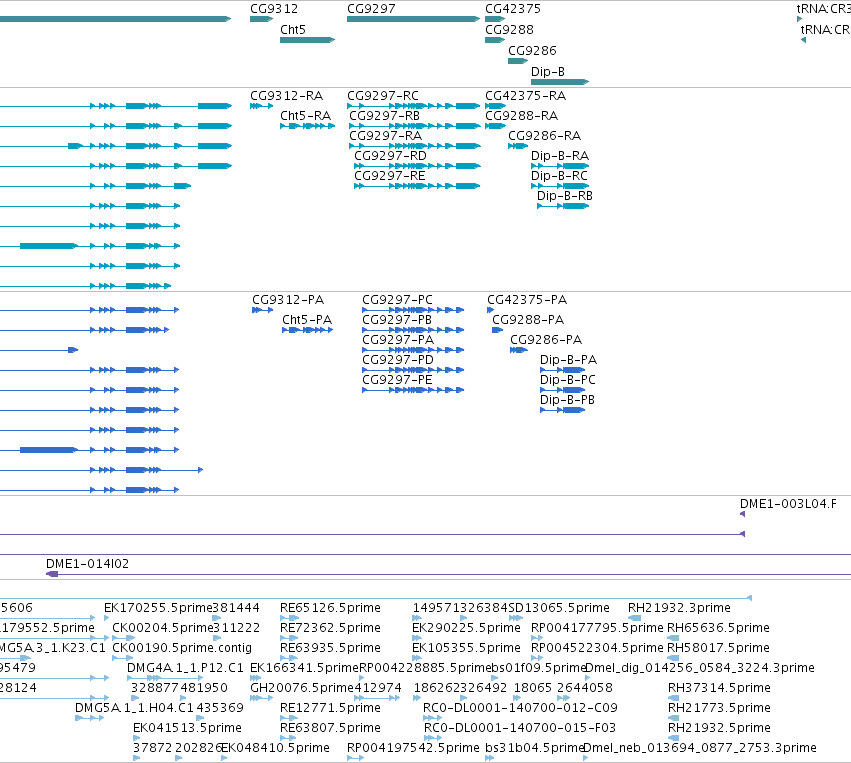This screenshot has height=763, width=851.
Task: Click the CG9297-PB protein label
Action: (397, 320)
